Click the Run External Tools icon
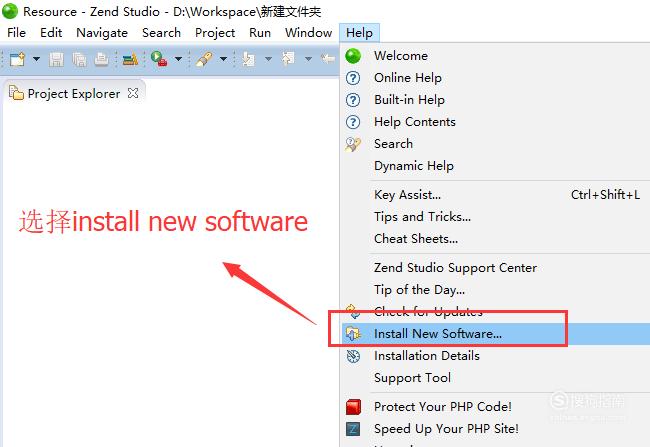Image resolution: width=650 pixels, height=447 pixels. point(159,59)
